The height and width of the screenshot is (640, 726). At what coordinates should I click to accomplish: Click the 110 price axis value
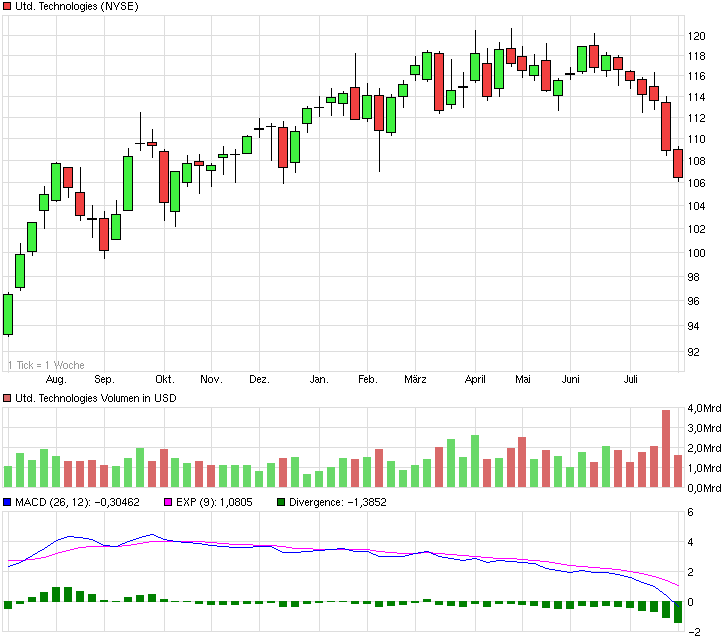tap(696, 139)
